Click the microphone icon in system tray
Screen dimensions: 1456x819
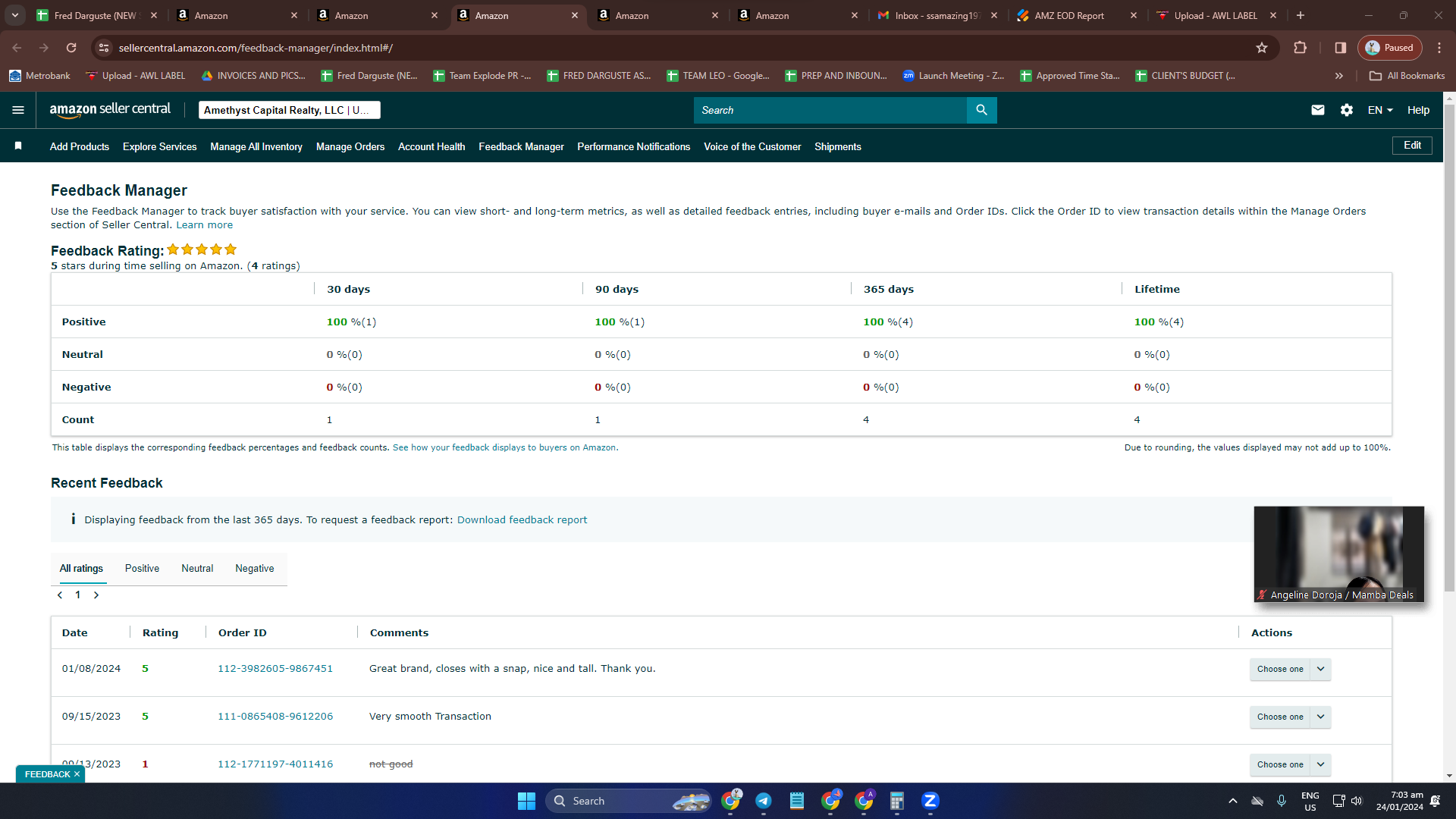[1282, 801]
